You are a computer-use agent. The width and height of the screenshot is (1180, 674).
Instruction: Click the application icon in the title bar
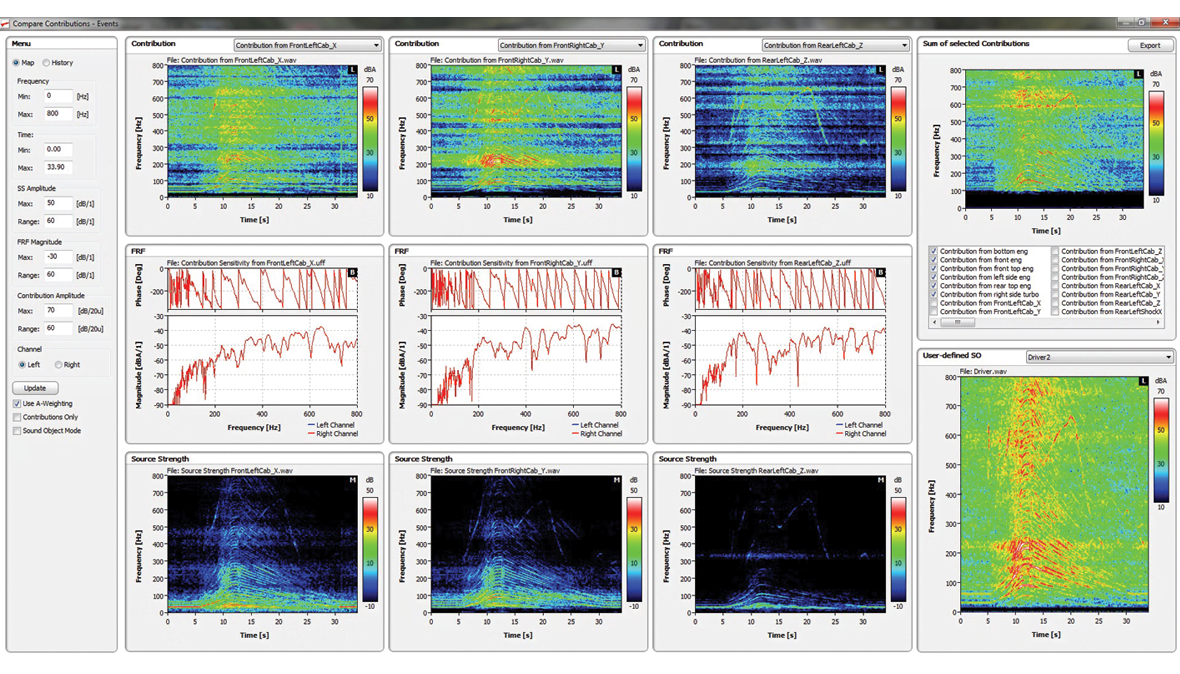click(x=6, y=23)
